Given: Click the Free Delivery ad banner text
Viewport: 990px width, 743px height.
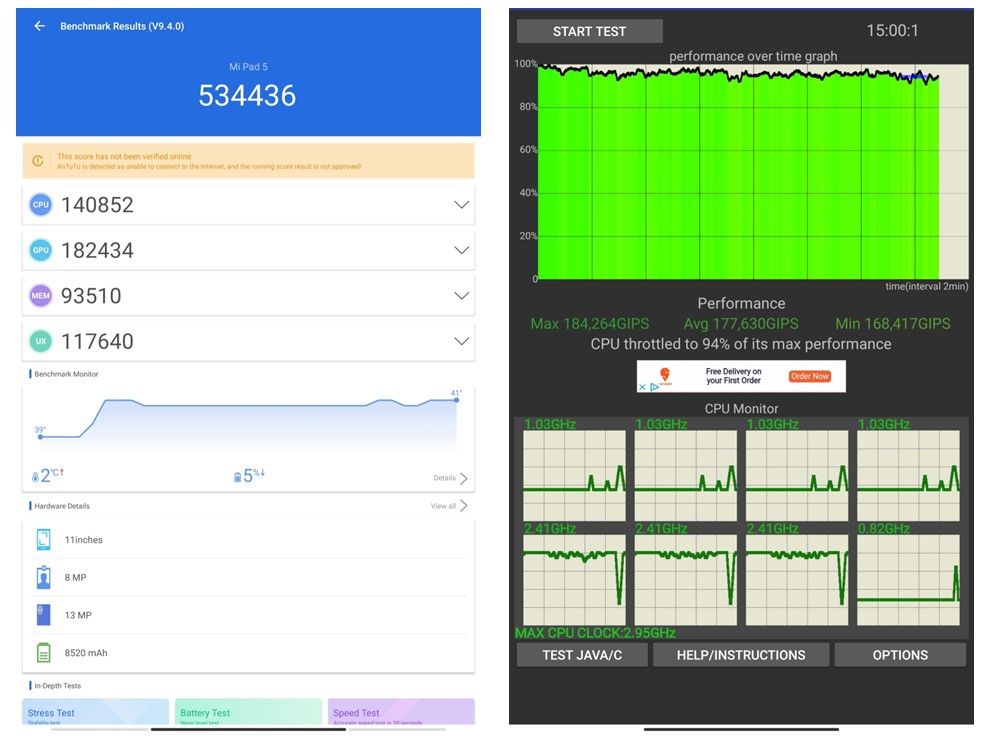Looking at the screenshot, I should (x=733, y=376).
